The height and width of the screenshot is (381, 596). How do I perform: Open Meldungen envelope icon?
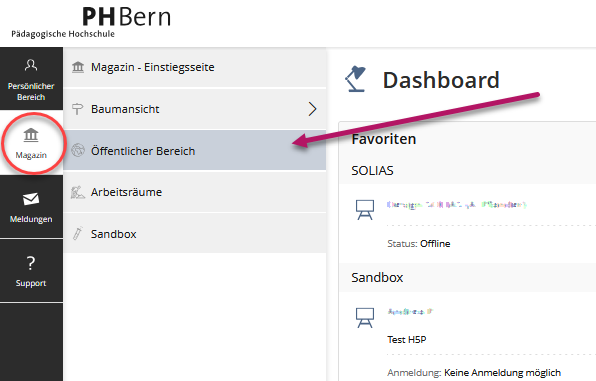pos(31,199)
